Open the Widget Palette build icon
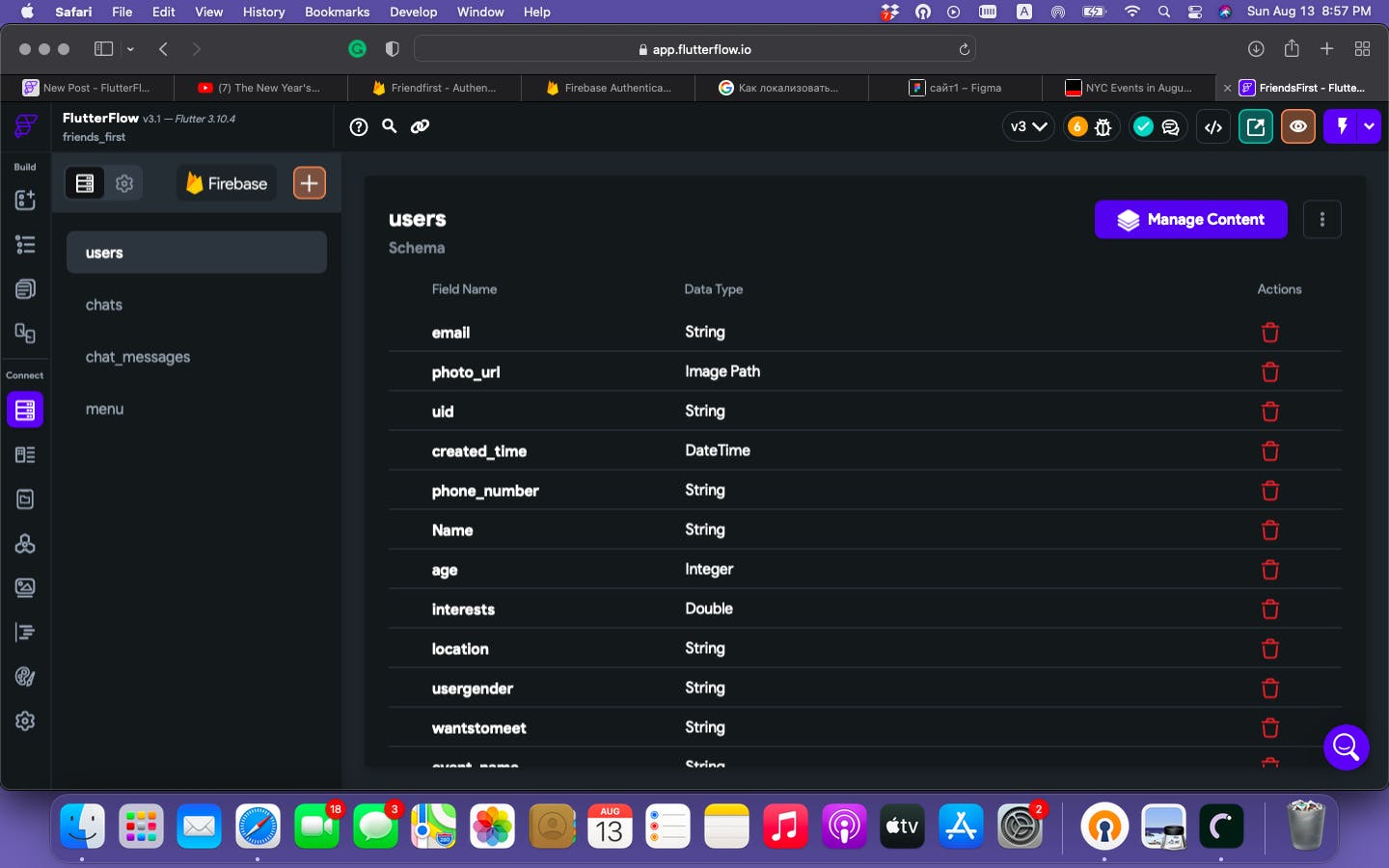1389x868 pixels. (25, 200)
